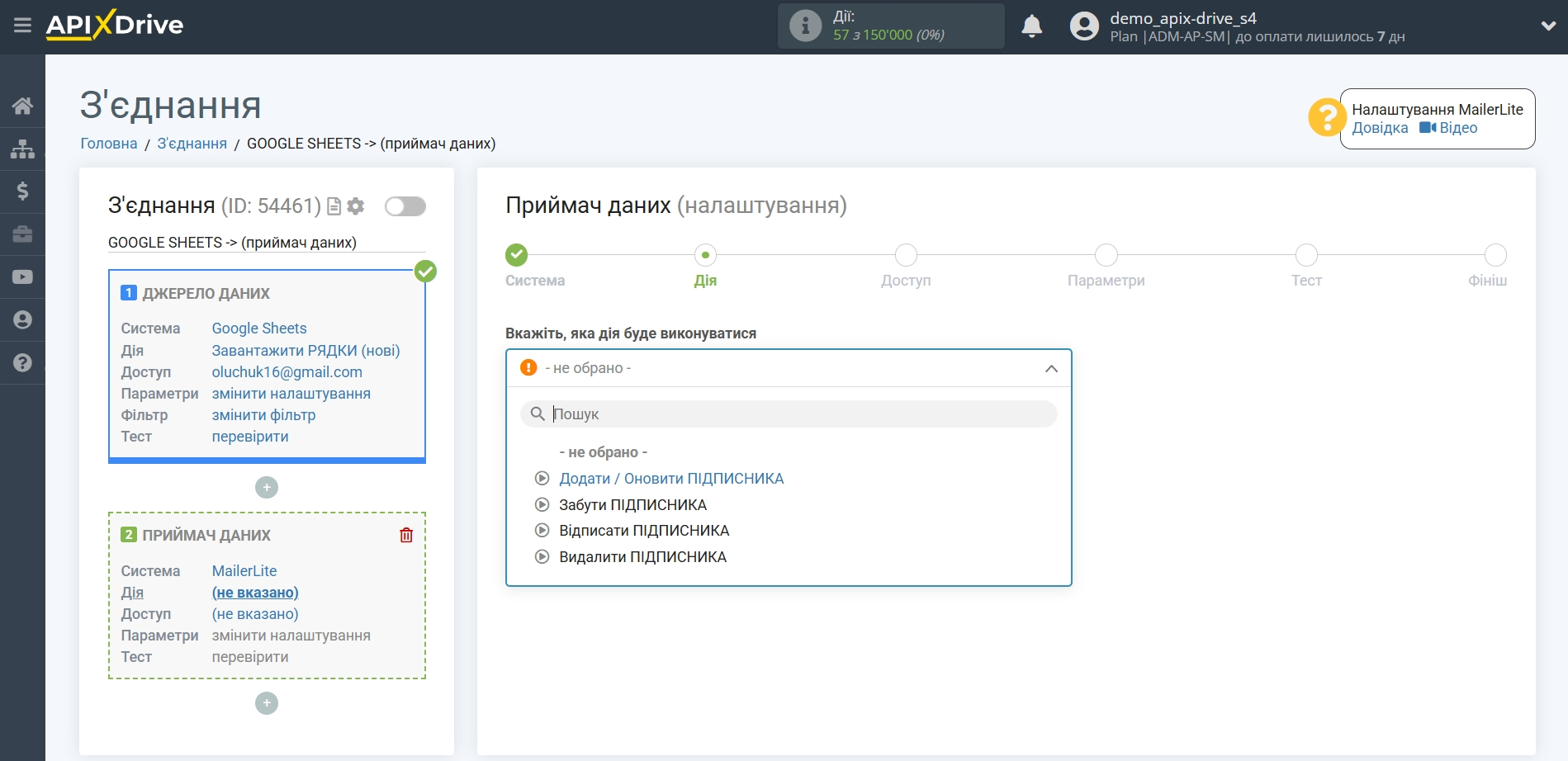This screenshot has height=761, width=1568.
Task: Open the connections sitemap icon in sidebar
Action: tap(22, 149)
